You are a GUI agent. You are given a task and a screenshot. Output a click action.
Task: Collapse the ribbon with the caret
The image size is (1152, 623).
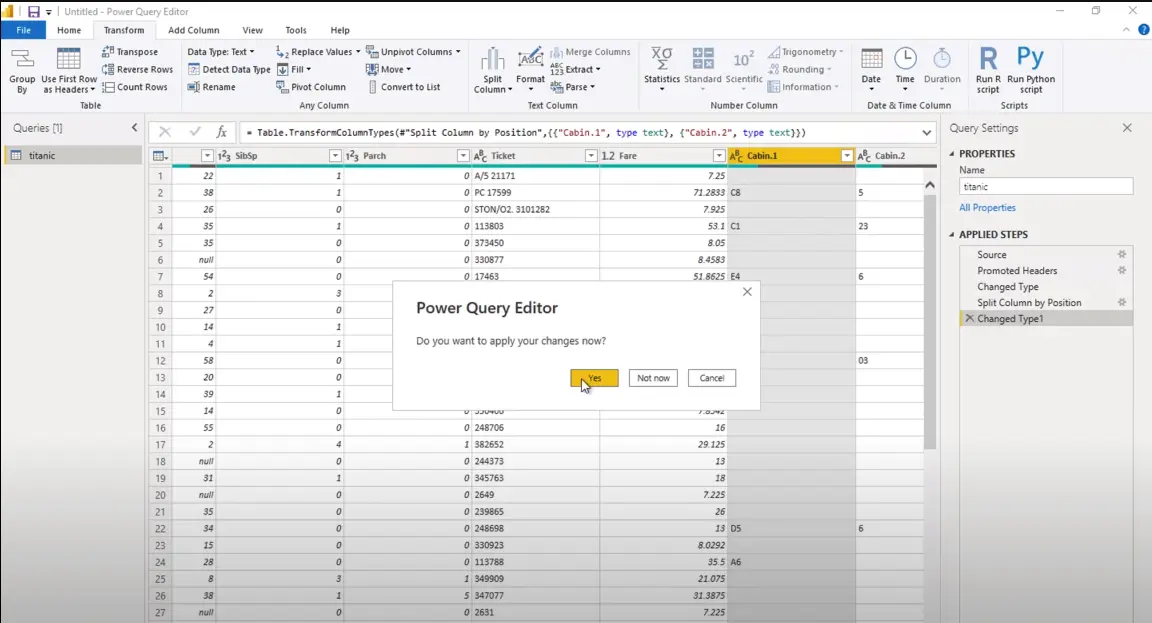coord(1126,30)
